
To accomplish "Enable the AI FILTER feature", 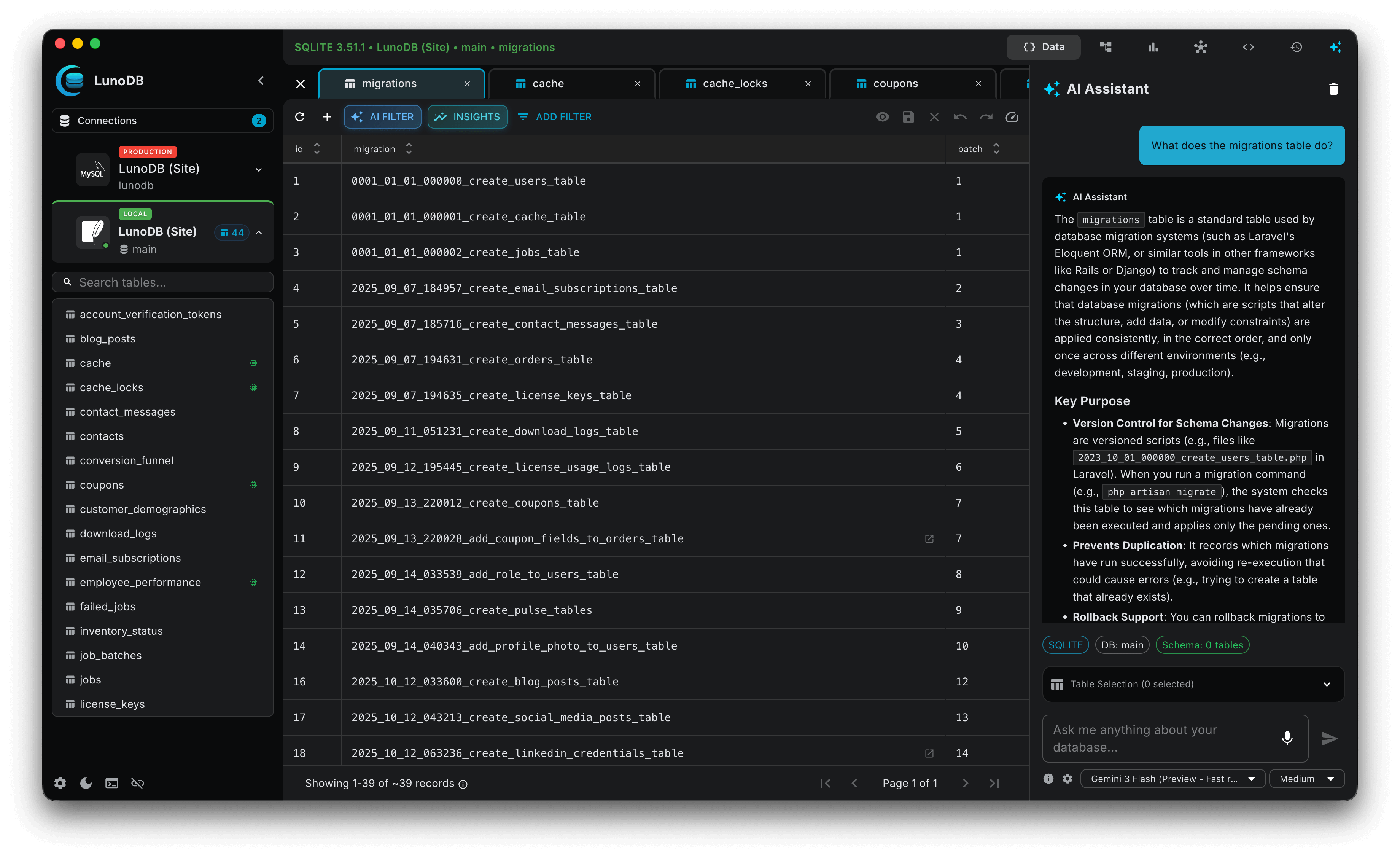I will [x=382, y=116].
